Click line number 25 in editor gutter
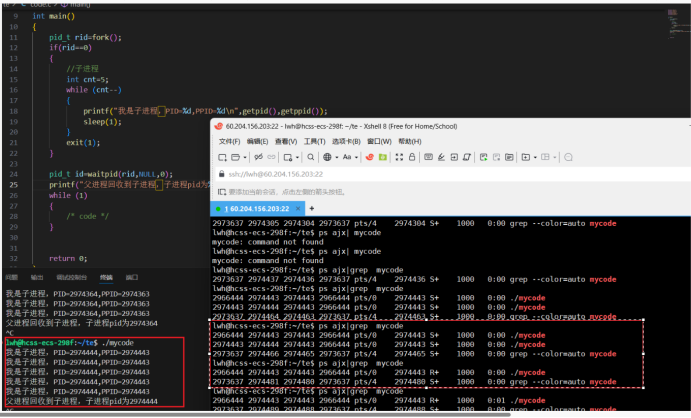This screenshot has height=418, width=691. (14, 185)
